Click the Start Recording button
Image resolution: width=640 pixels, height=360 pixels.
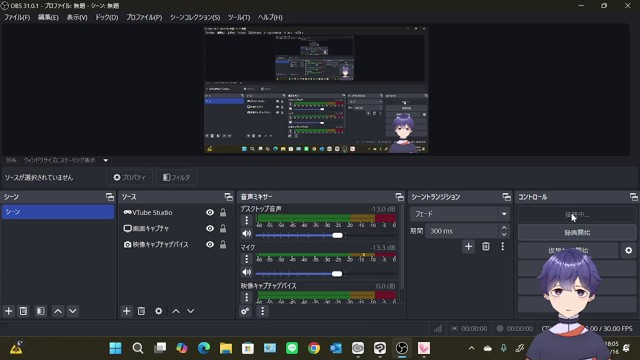pyautogui.click(x=577, y=232)
